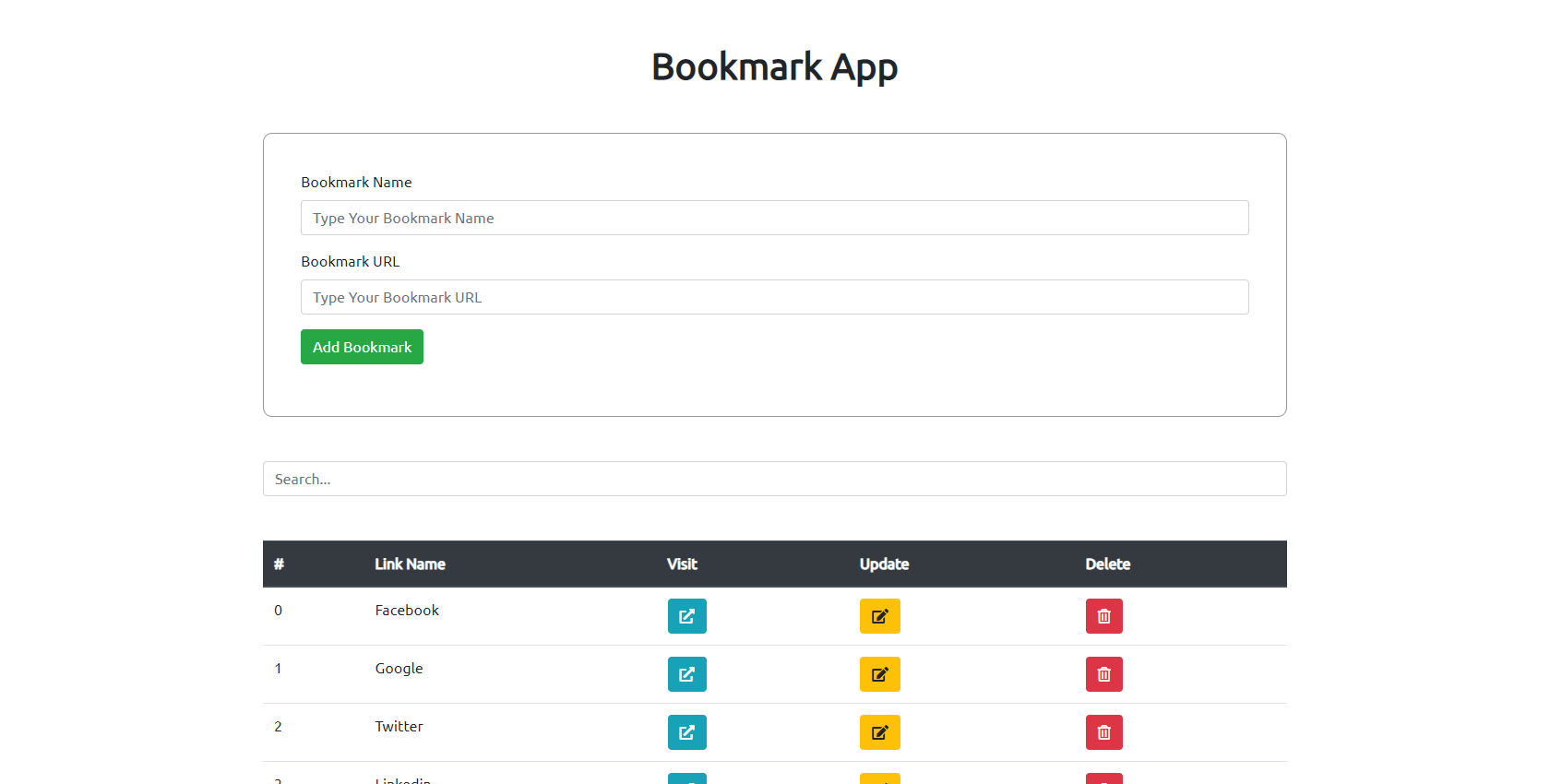Viewport: 1550px width, 784px height.
Task: Click the Bookmark App page title
Action: tap(774, 66)
